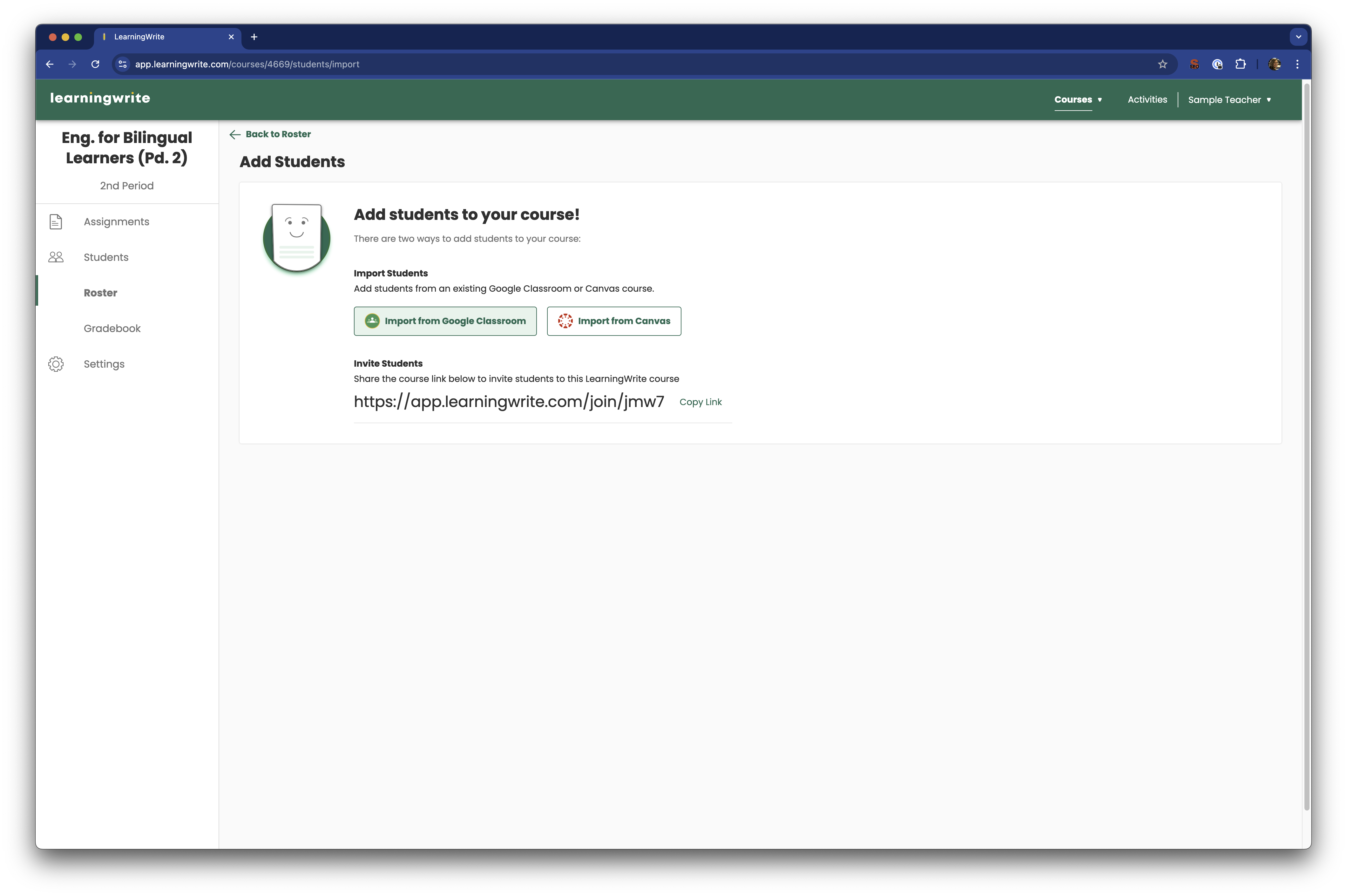
Task: Click the Assignments document icon in sidebar
Action: coord(55,222)
